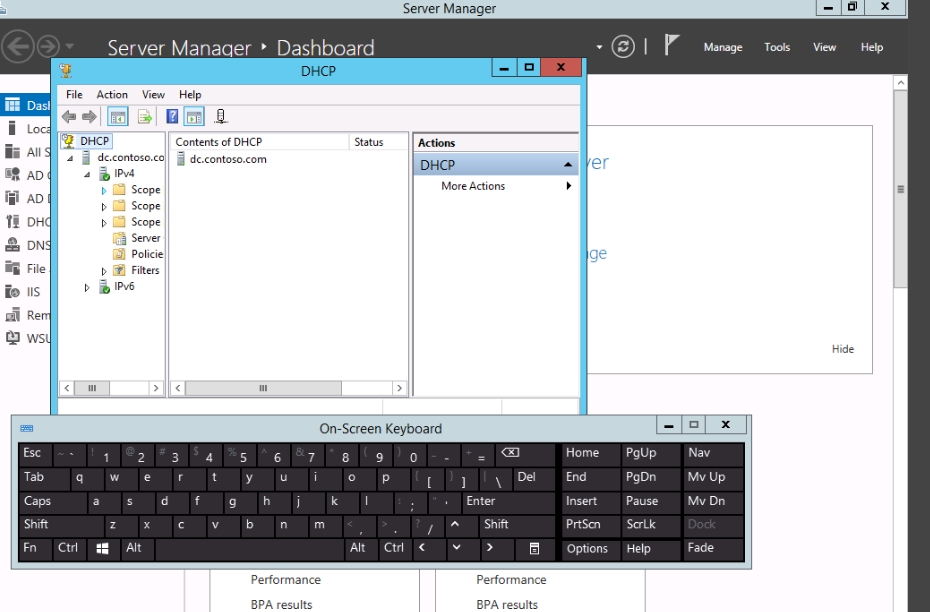Toggle the right Shift key on the keyboard
This screenshot has height=612, width=930.
(517, 525)
